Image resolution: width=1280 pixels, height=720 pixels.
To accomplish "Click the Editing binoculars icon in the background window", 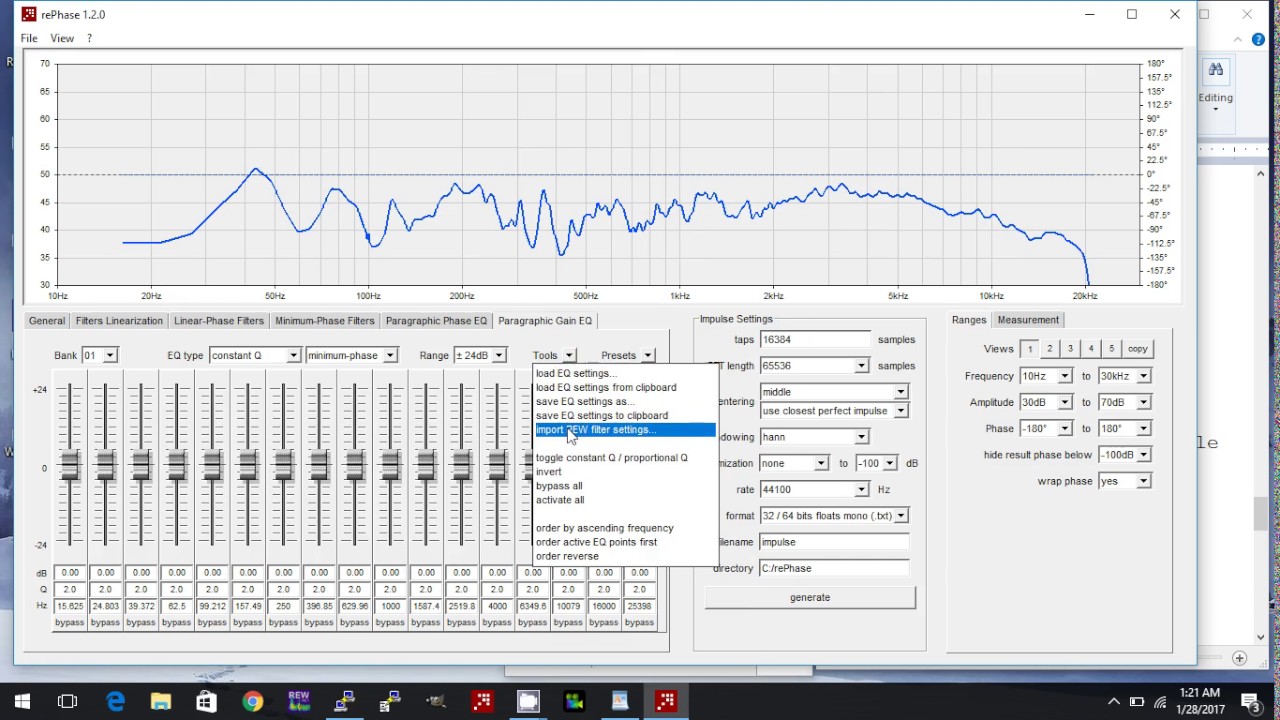I will (1216, 70).
